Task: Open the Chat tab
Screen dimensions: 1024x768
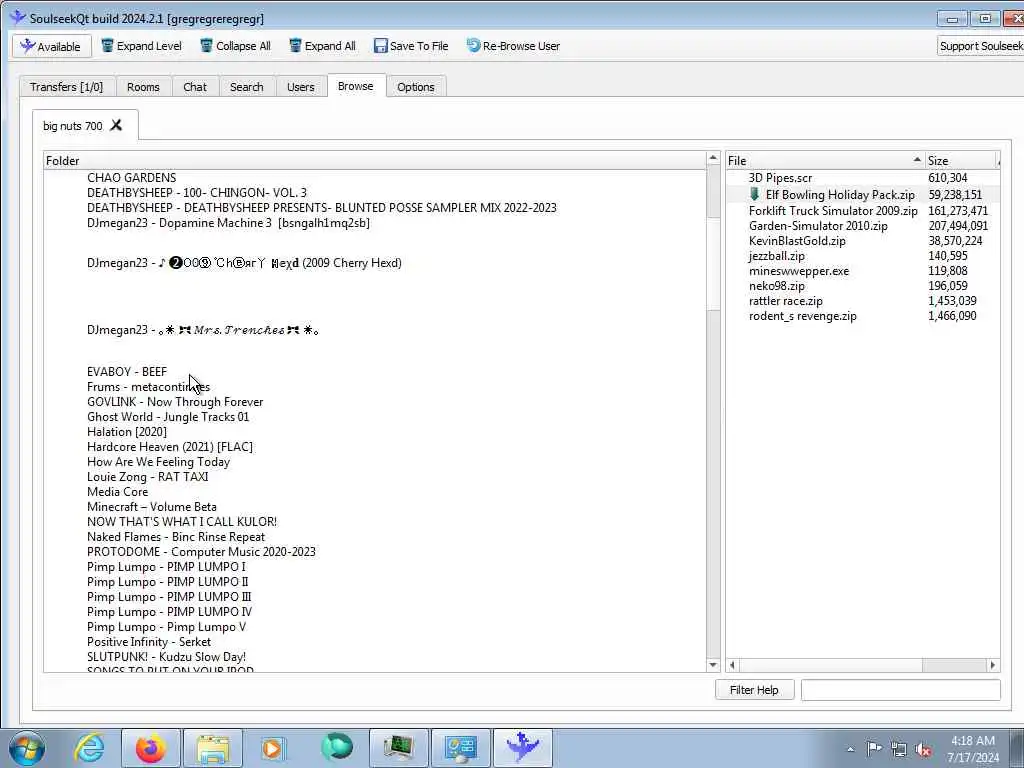Action: pos(195,87)
